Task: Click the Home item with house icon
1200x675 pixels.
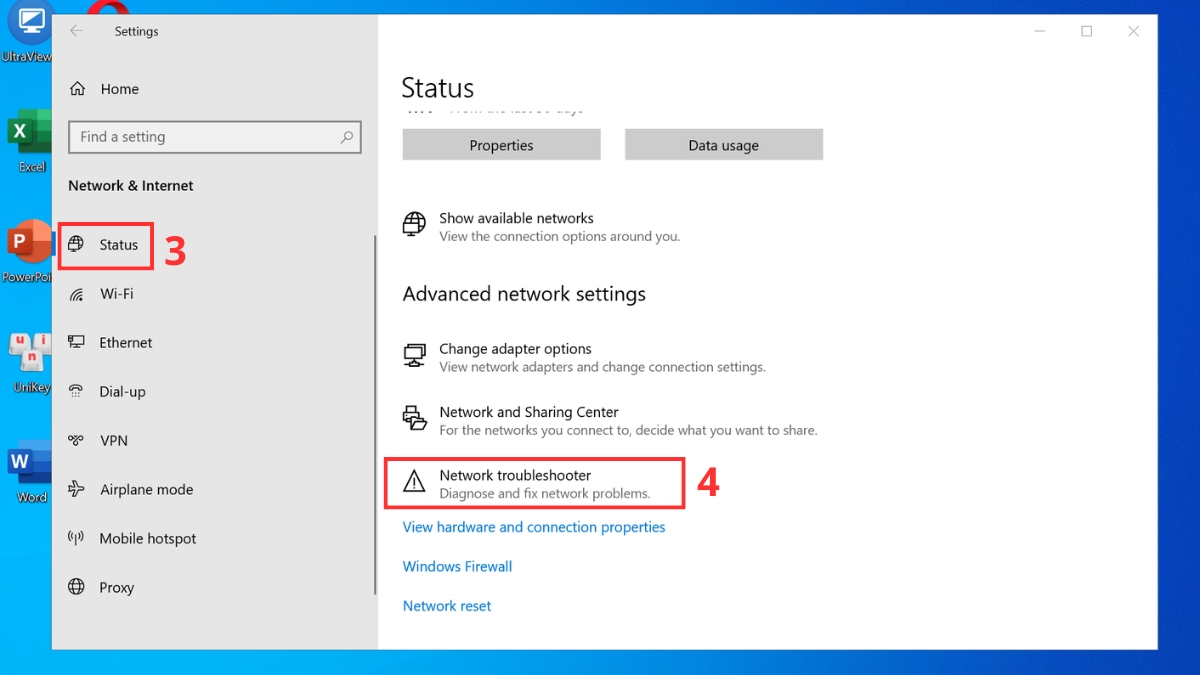Action: click(x=120, y=88)
